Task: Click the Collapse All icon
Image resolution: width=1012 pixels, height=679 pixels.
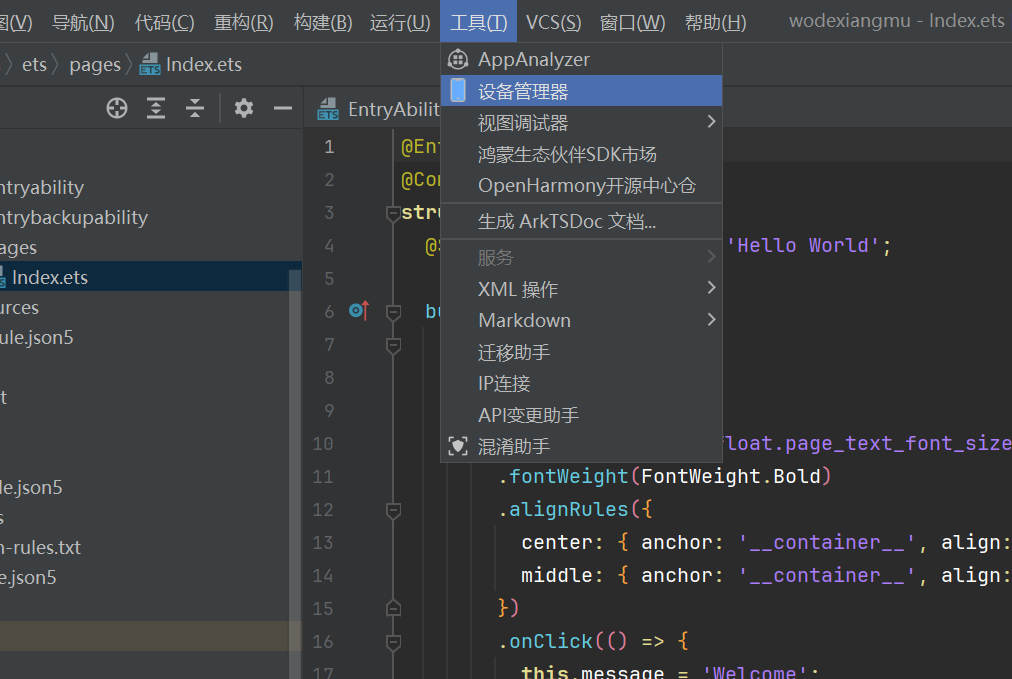Action: (195, 108)
